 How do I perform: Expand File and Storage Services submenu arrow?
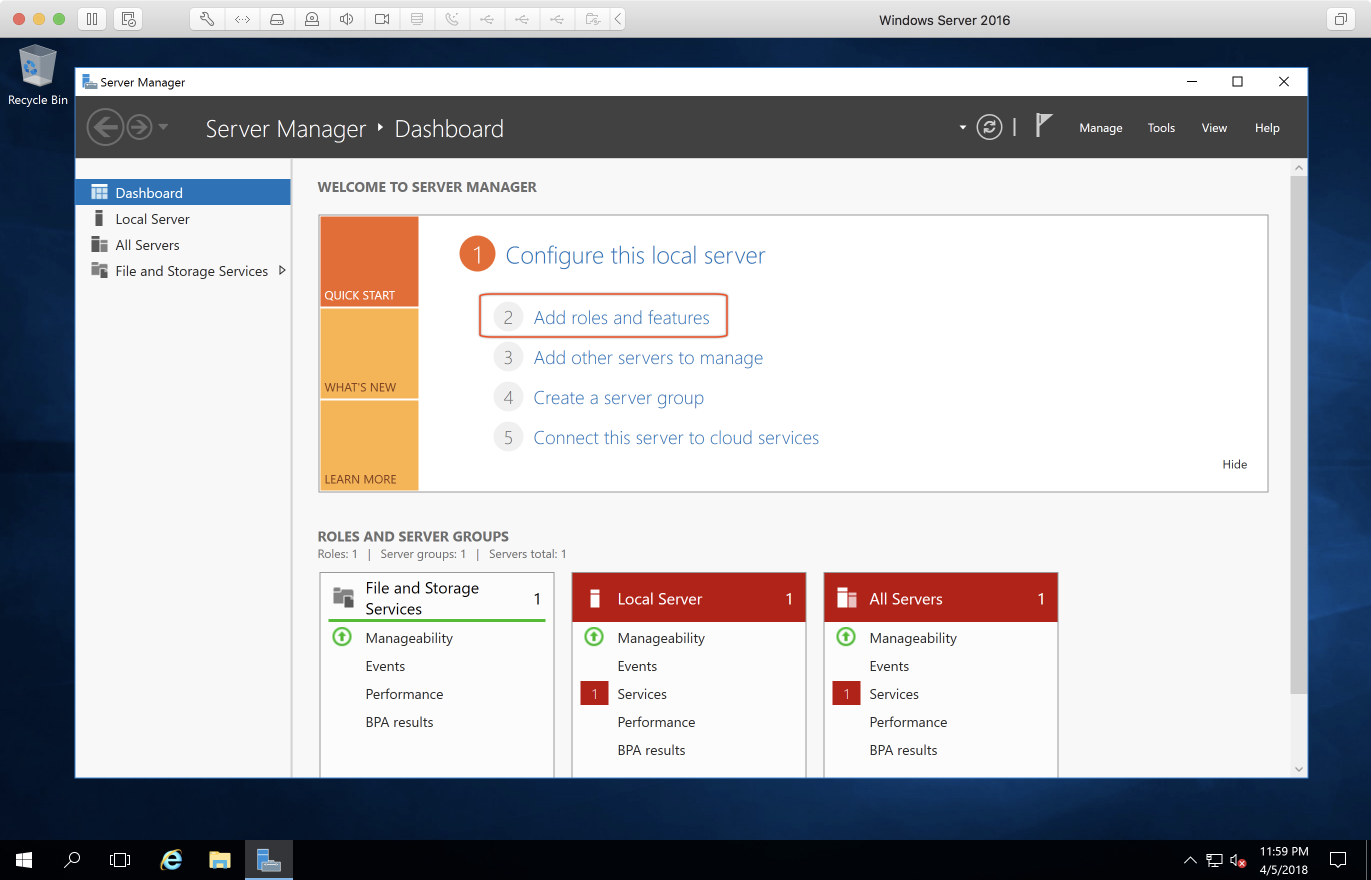pos(282,270)
